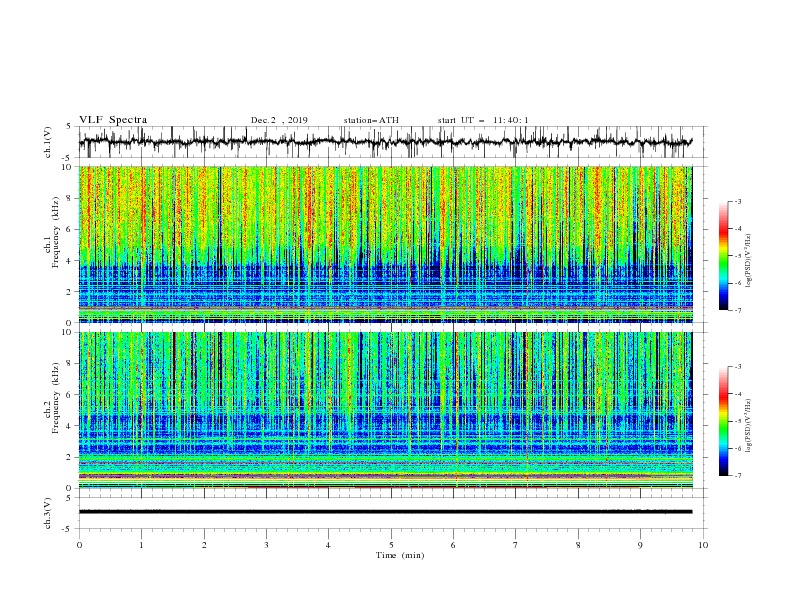Image resolution: width=792 pixels, height=612 pixels.
Task: Select the ch.1 Frequency (kHz) axis label
Action: tap(51, 230)
